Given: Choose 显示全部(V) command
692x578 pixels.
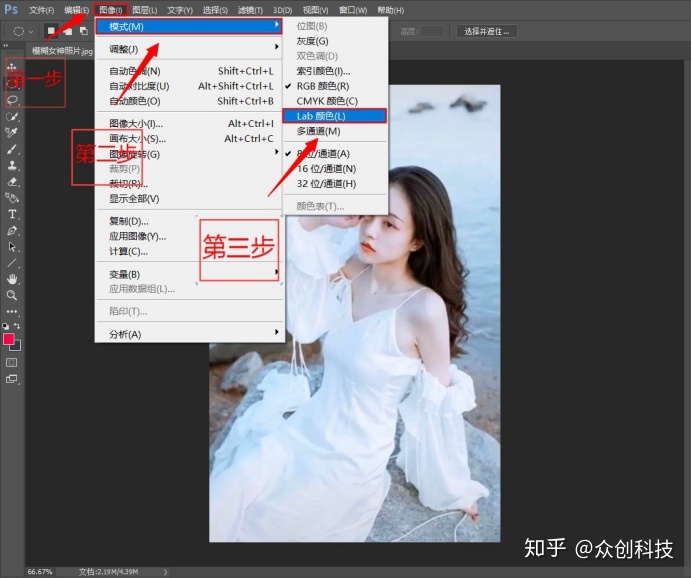Looking at the screenshot, I should pos(189,199).
